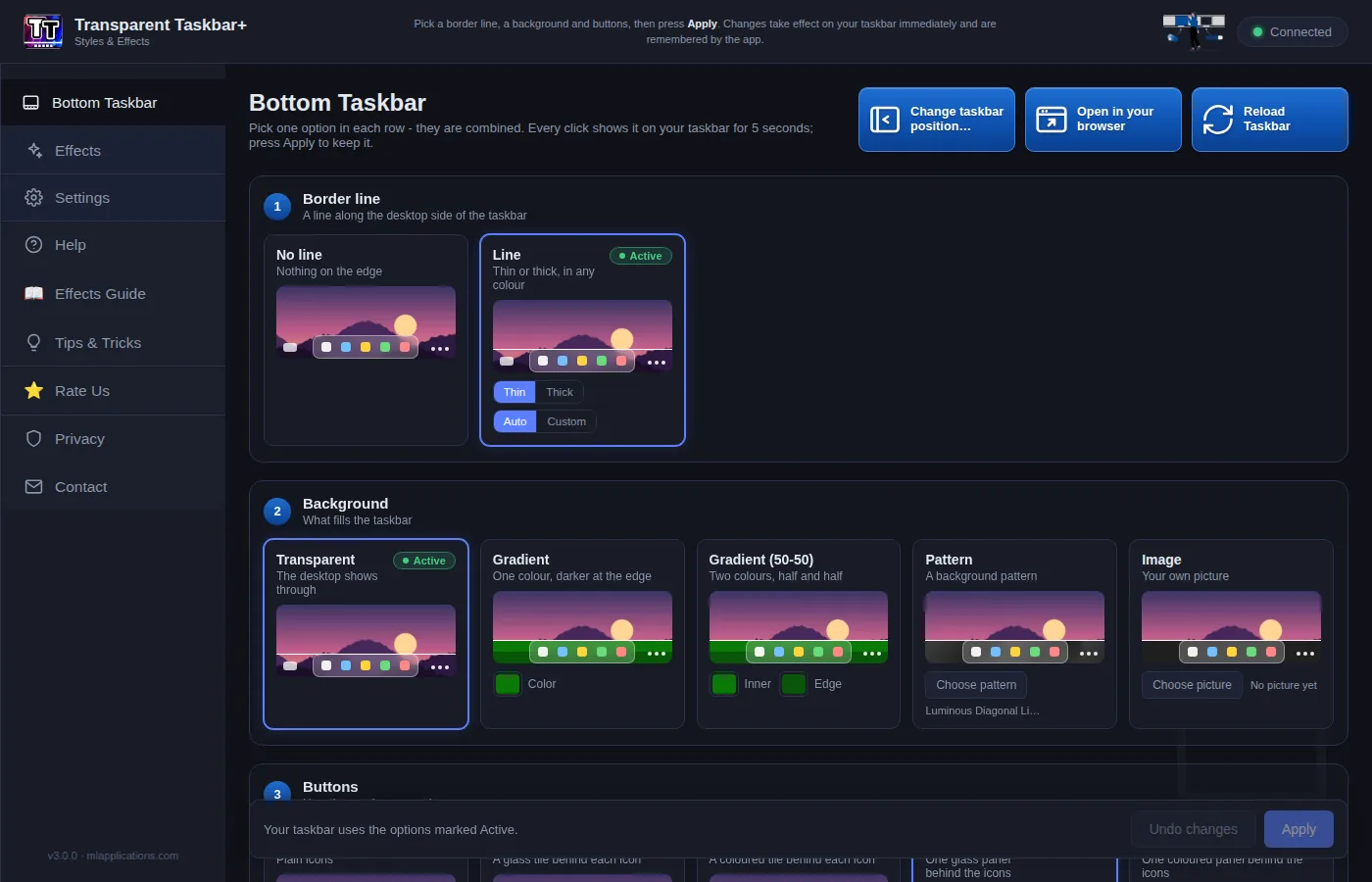Viewport: 1372px width, 882px height.
Task: Click the Tips & Tricks lightbulb icon
Action: pos(34,343)
